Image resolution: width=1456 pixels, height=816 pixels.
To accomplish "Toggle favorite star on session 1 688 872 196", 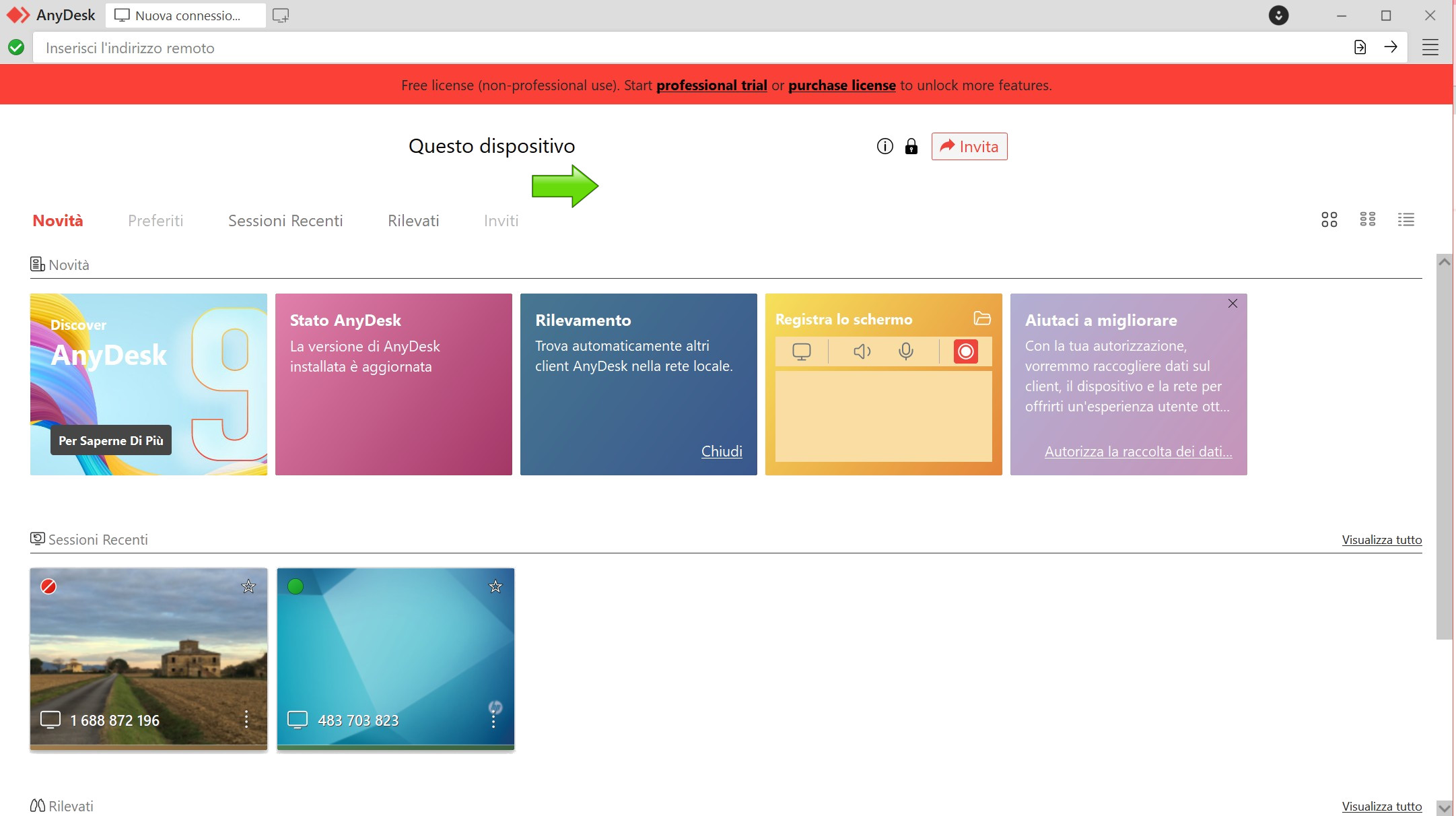I will click(248, 586).
